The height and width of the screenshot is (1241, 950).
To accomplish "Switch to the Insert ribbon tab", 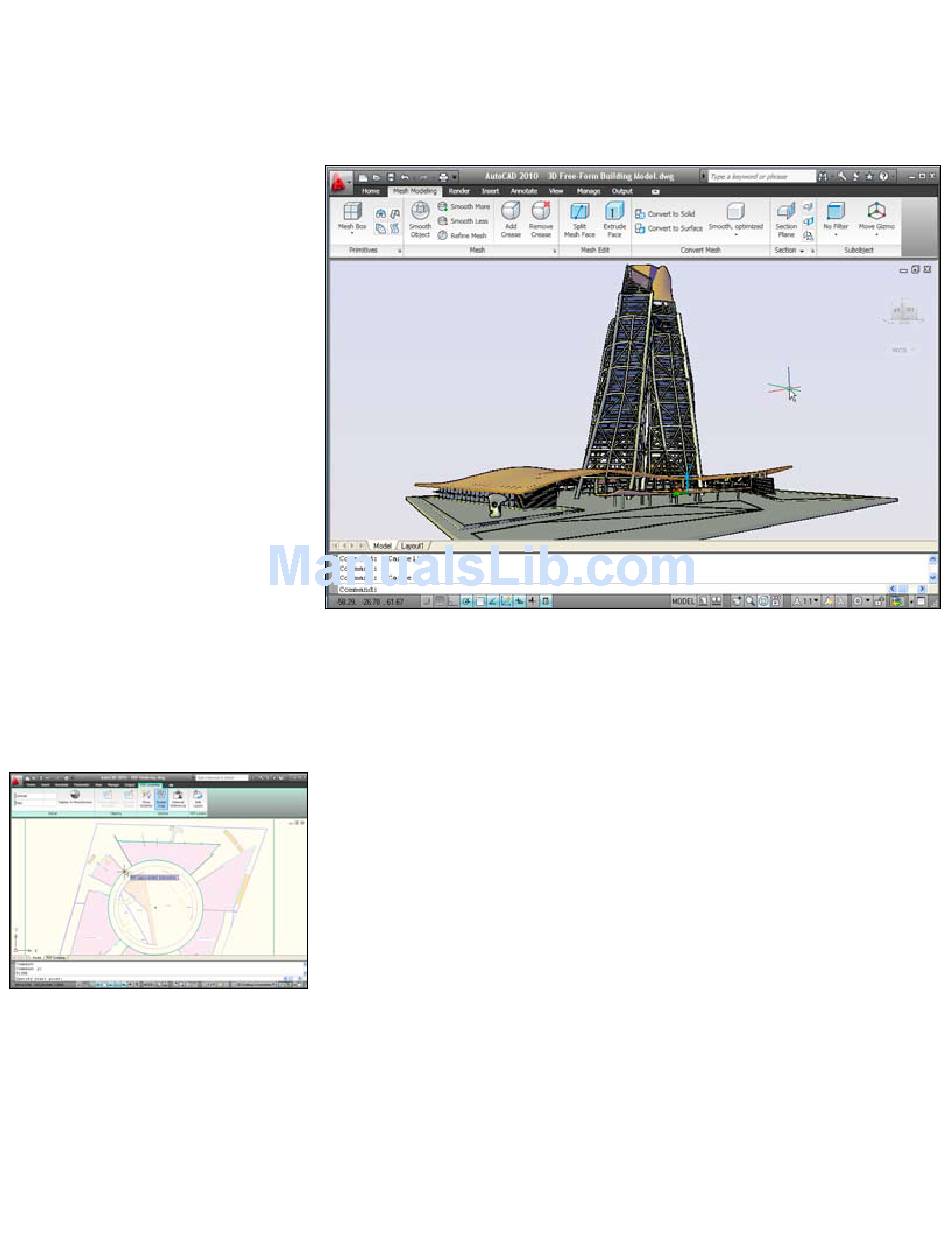I will click(490, 190).
